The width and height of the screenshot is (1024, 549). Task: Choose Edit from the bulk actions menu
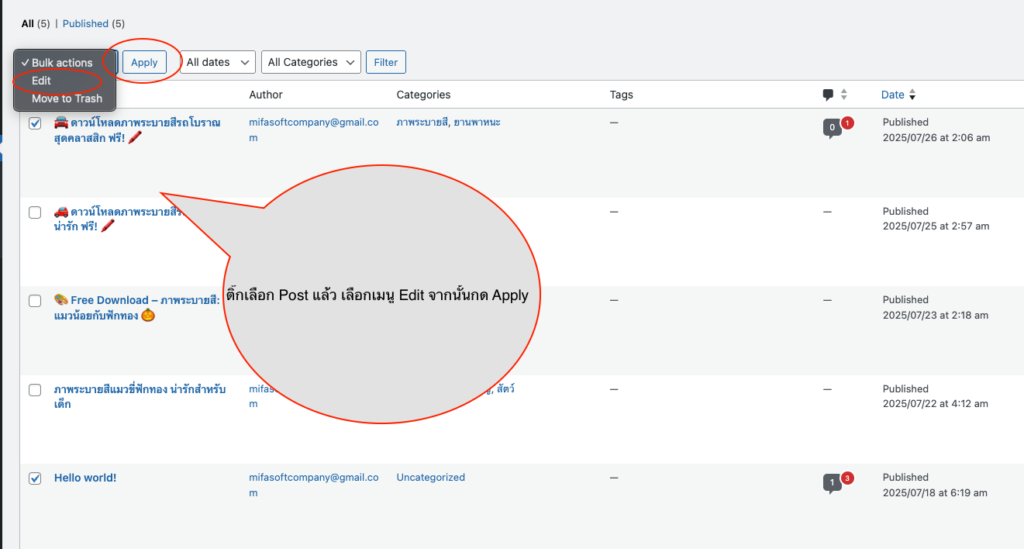coord(41,81)
